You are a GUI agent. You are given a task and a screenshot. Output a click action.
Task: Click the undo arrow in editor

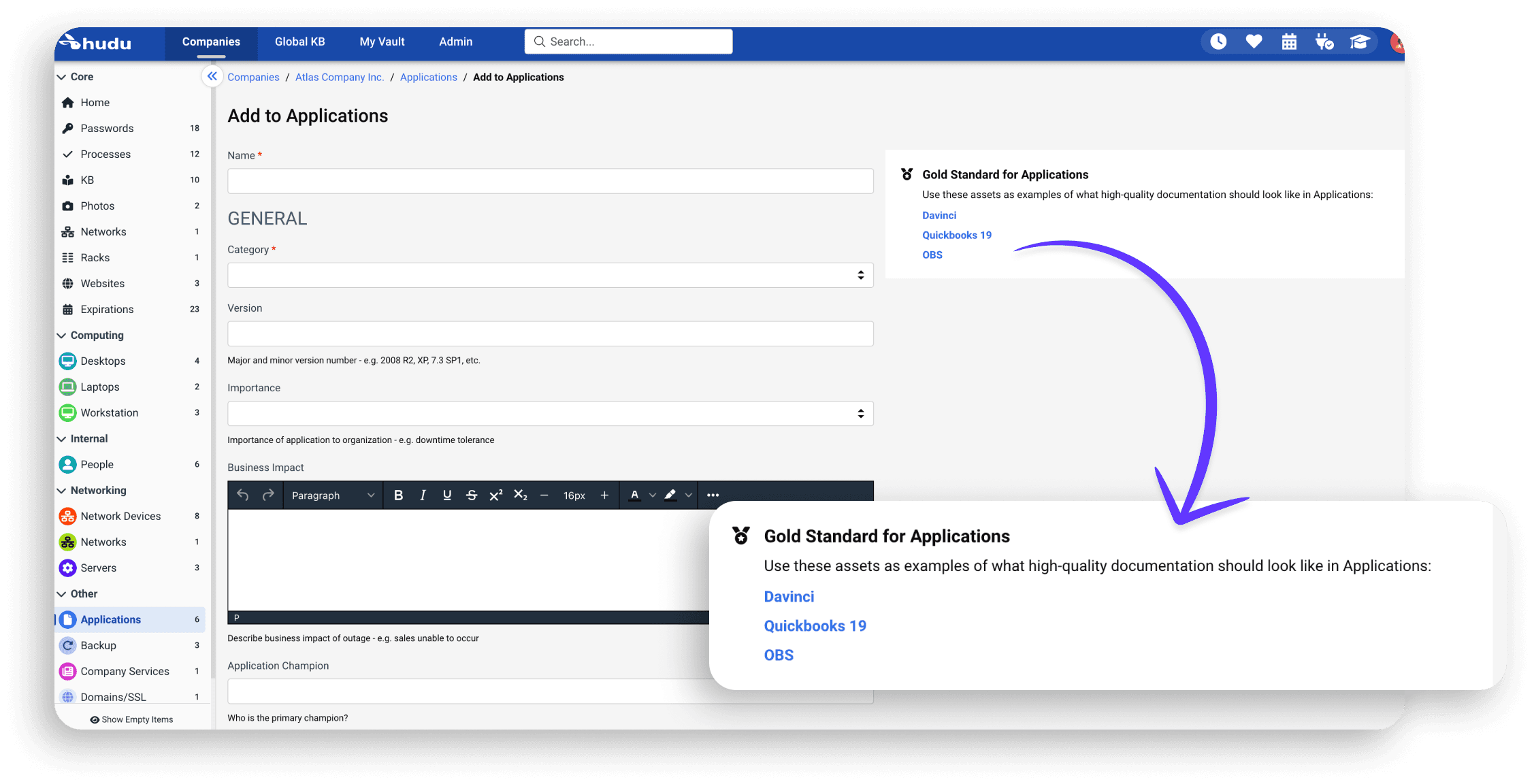pos(243,495)
